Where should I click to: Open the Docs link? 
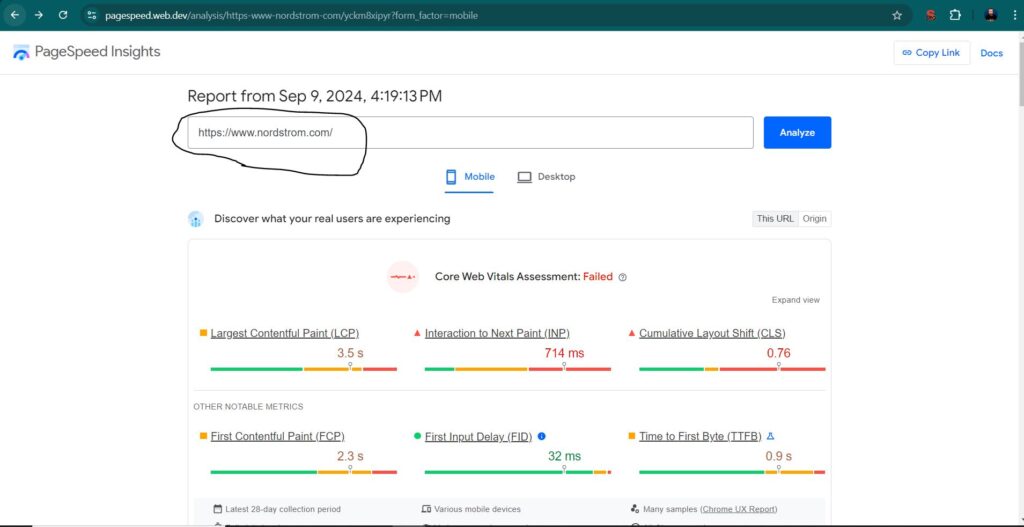coord(991,53)
